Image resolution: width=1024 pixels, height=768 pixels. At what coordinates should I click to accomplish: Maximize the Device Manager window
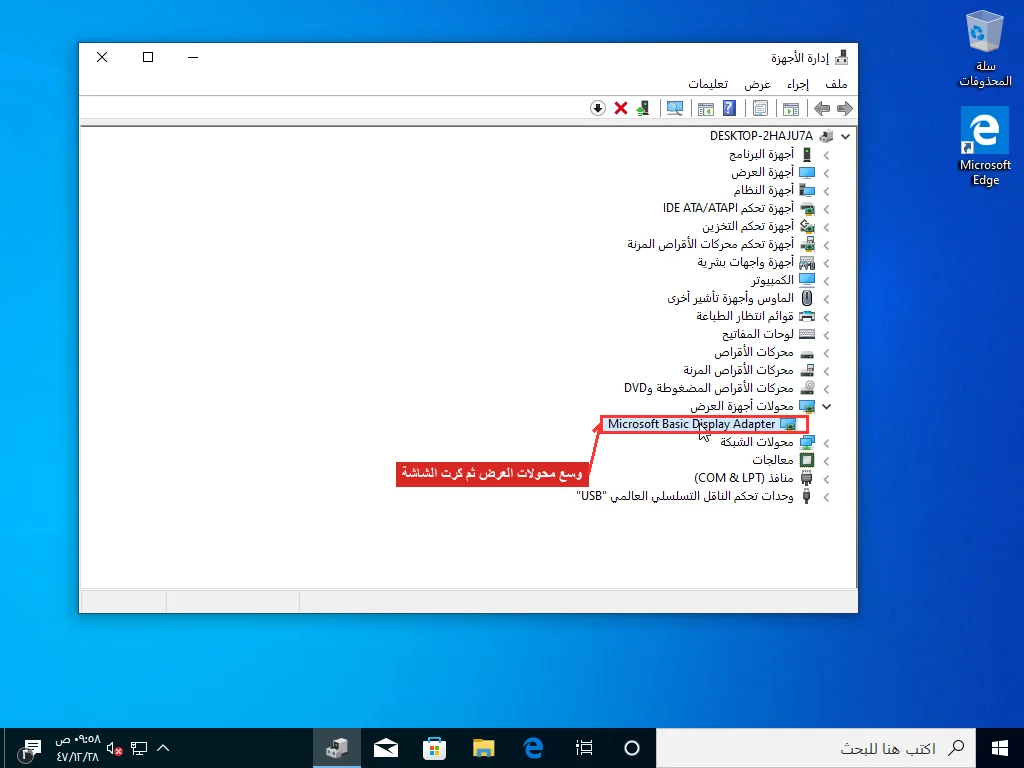(x=148, y=57)
